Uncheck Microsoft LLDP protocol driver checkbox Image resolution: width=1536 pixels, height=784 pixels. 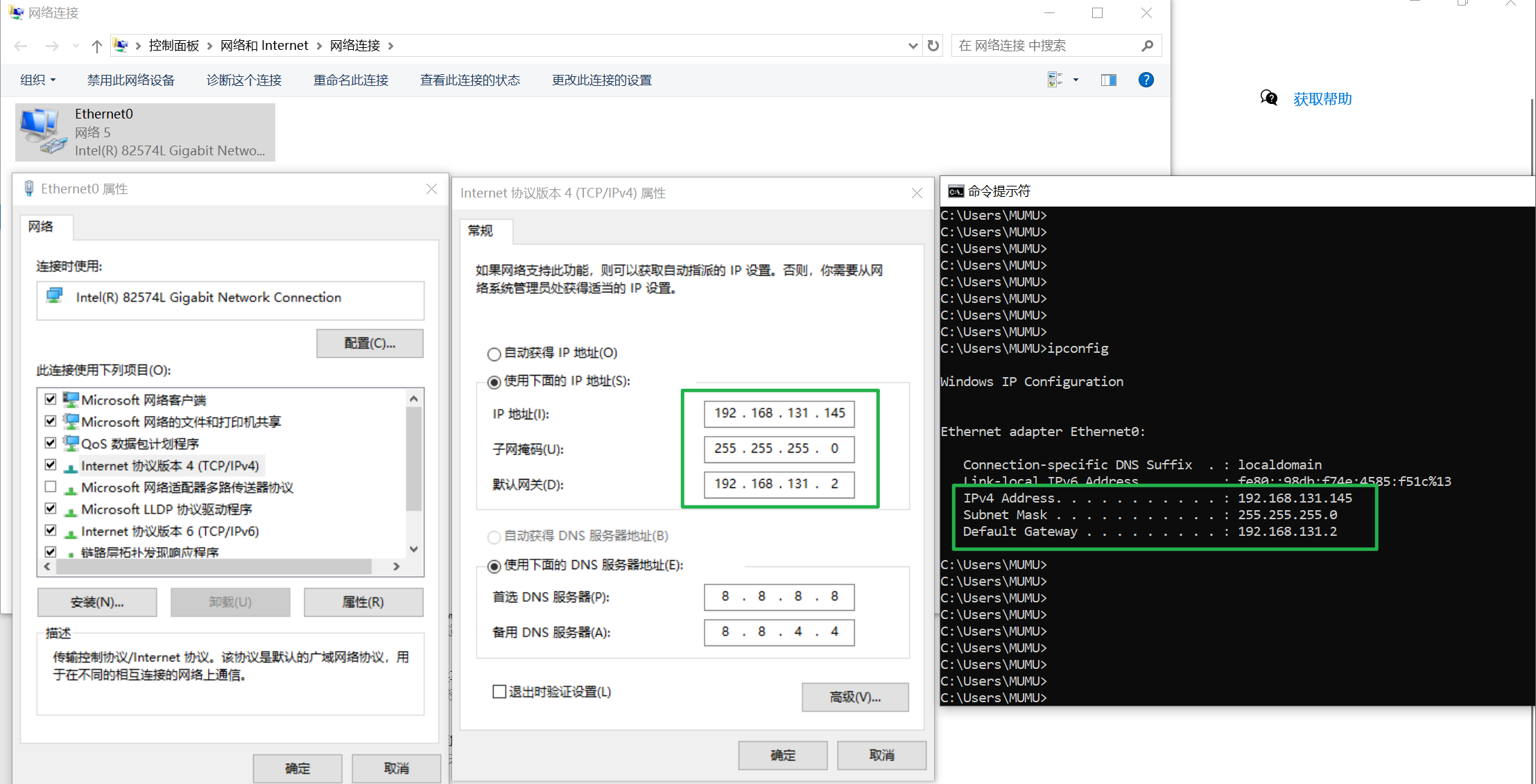coord(51,509)
